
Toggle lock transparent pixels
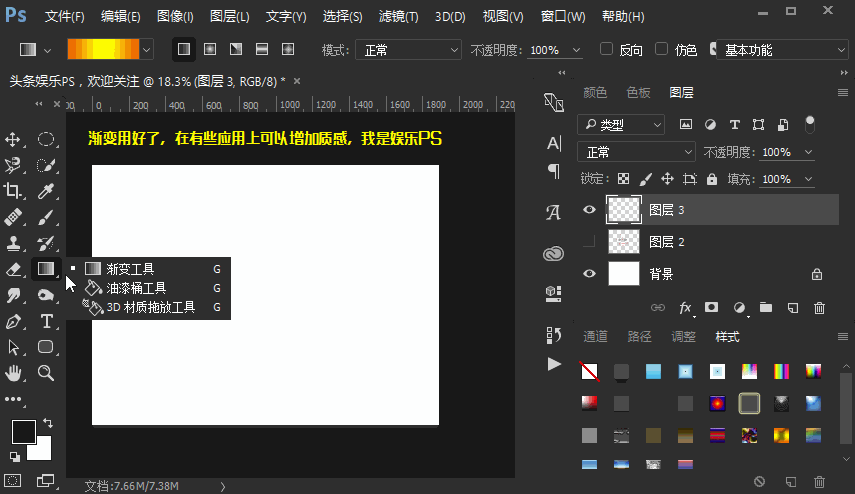(x=623, y=179)
